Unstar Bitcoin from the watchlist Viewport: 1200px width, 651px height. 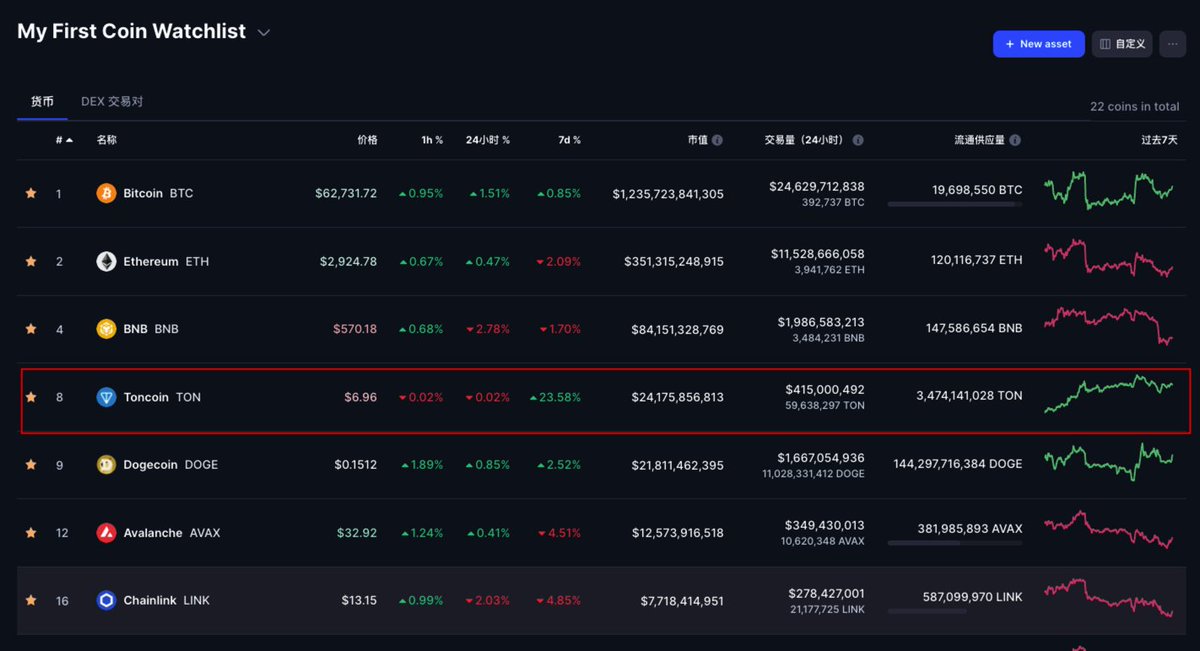click(31, 193)
